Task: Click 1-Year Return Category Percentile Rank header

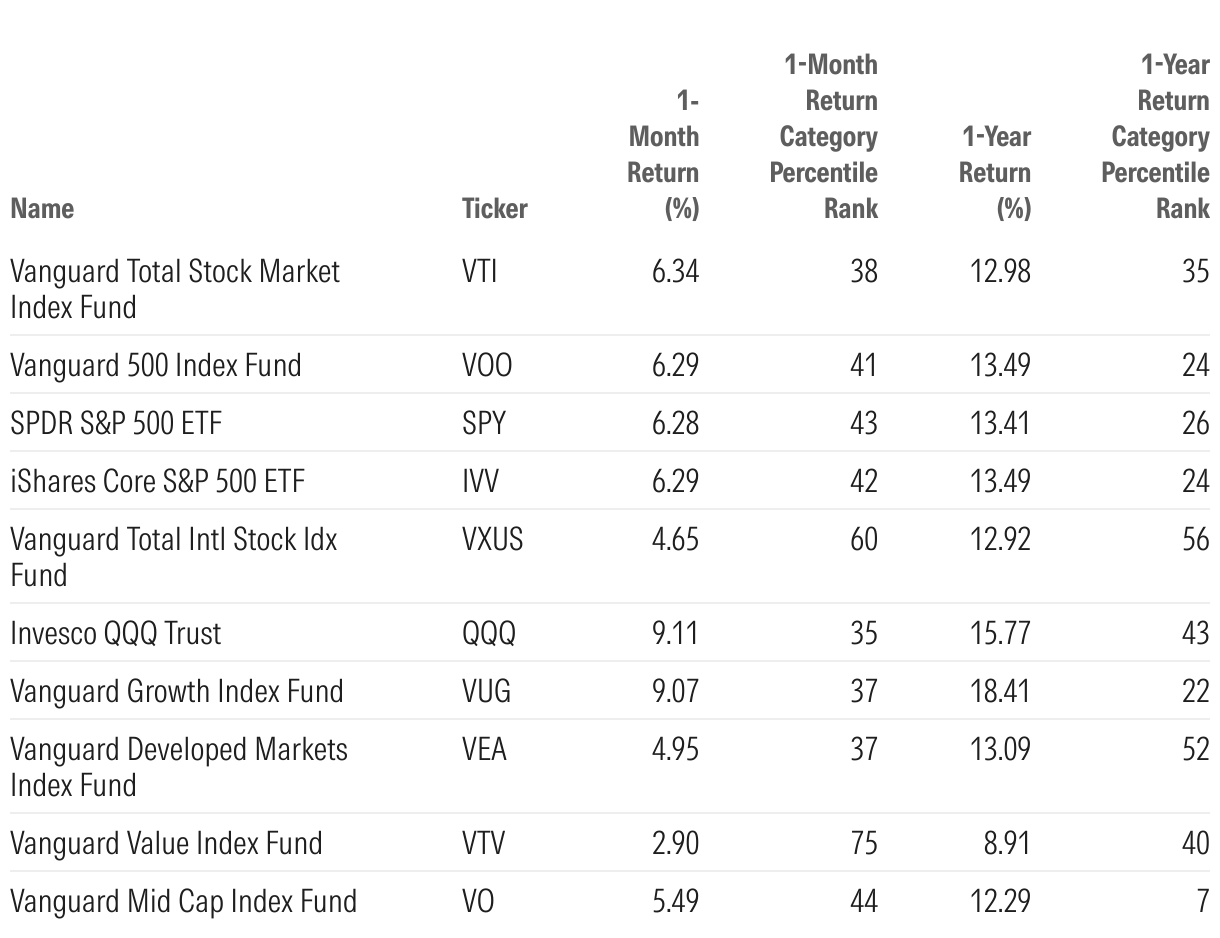Action: tap(1156, 136)
